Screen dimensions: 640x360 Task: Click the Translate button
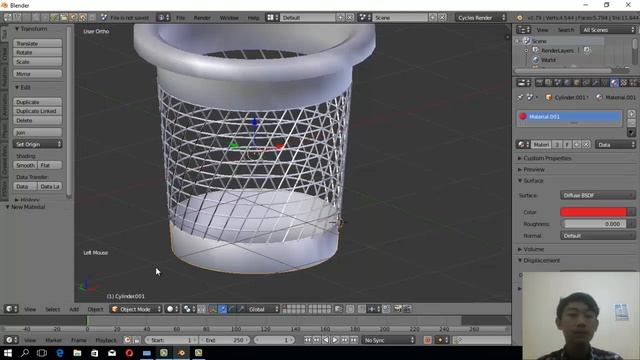point(38,43)
